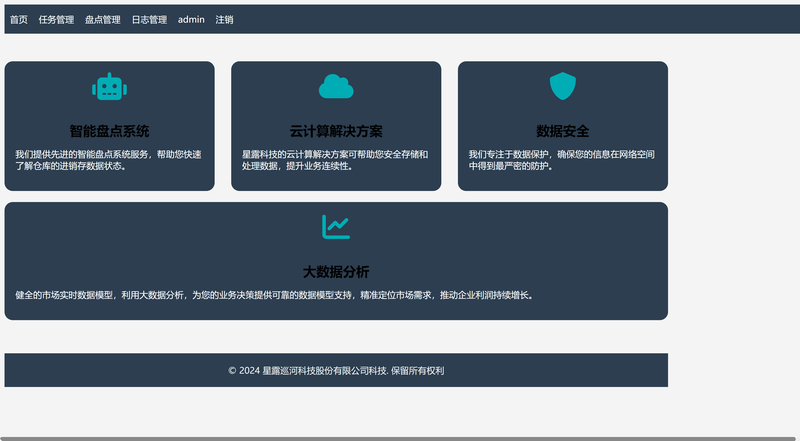Image resolution: width=800 pixels, height=441 pixels.
Task: Select the 云计算解决方案 card heading
Action: pyautogui.click(x=336, y=131)
